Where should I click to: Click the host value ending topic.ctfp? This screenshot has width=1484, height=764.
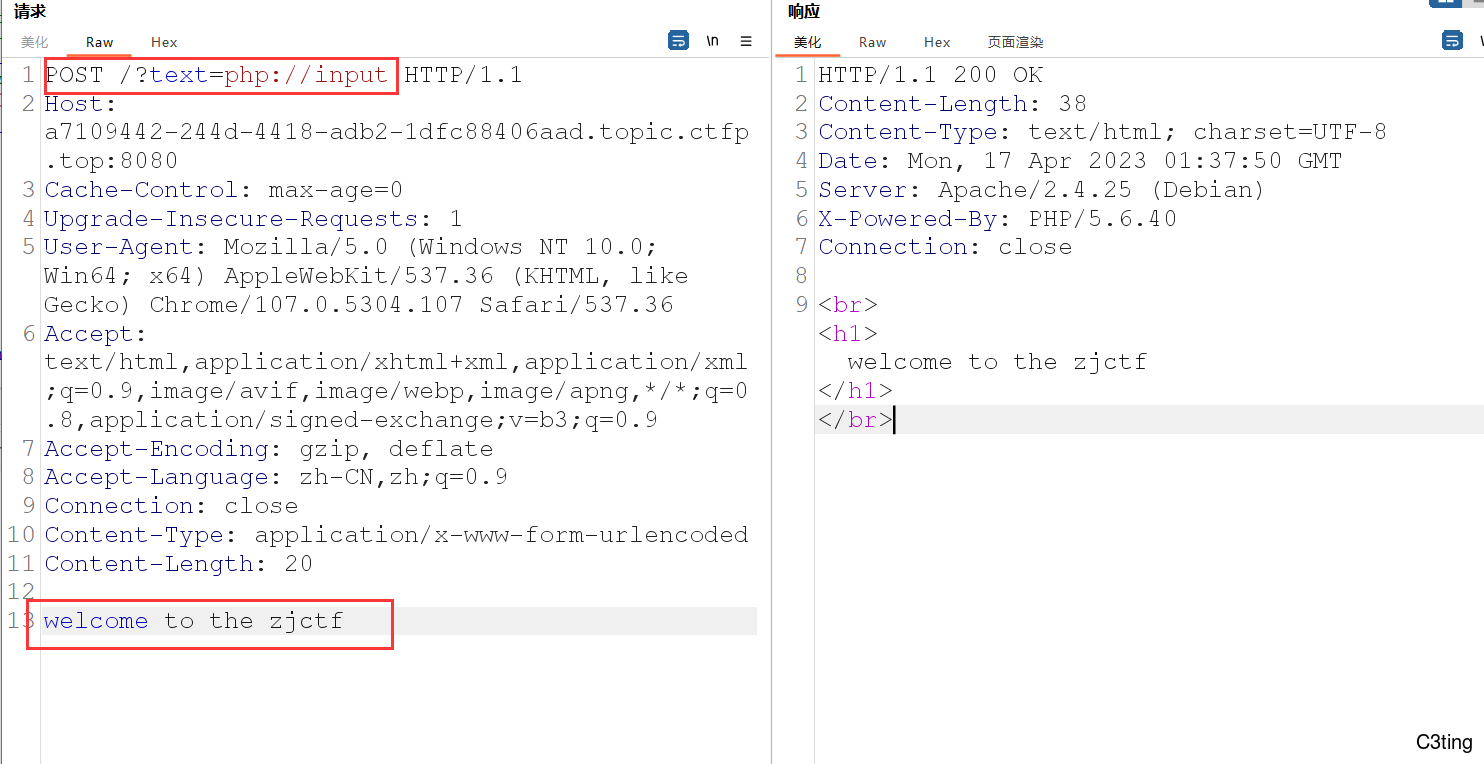pos(396,133)
